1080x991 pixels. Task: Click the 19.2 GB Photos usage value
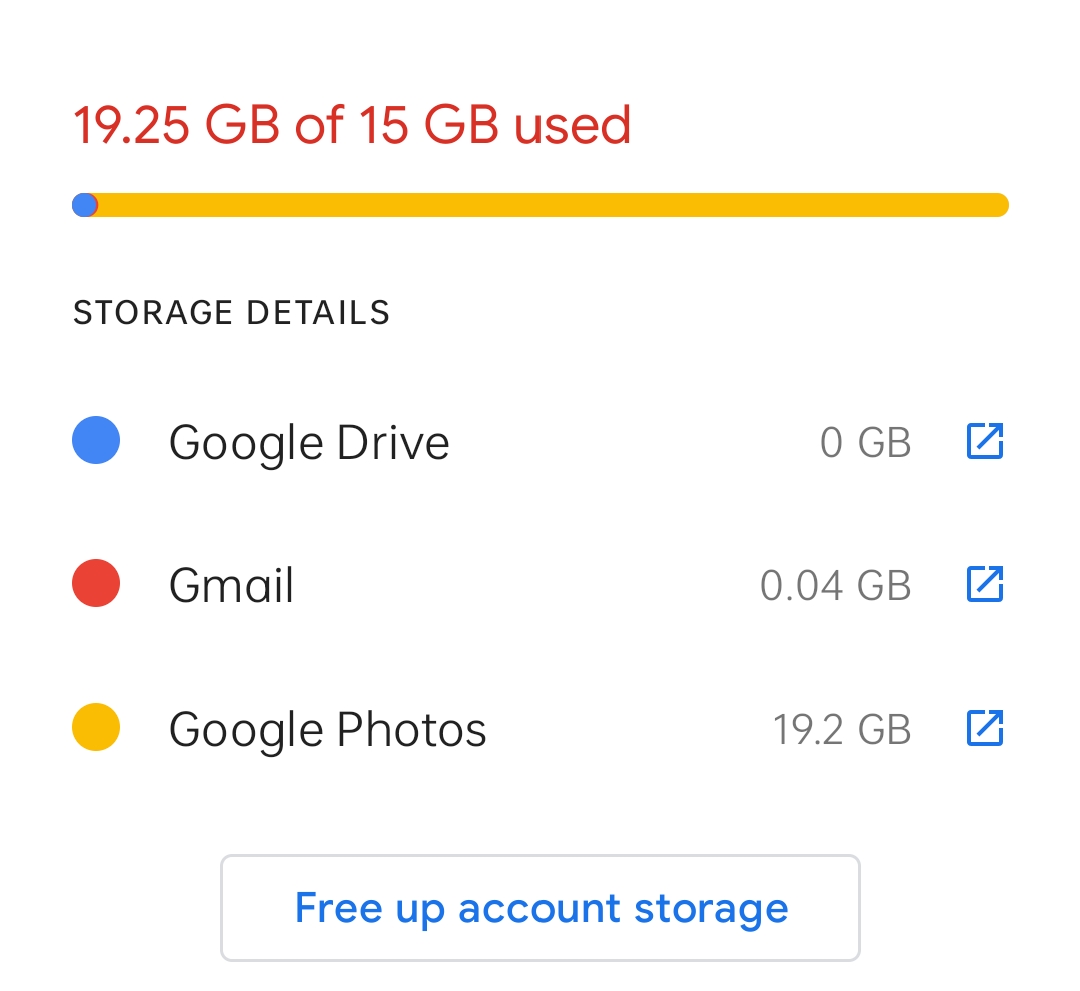841,729
